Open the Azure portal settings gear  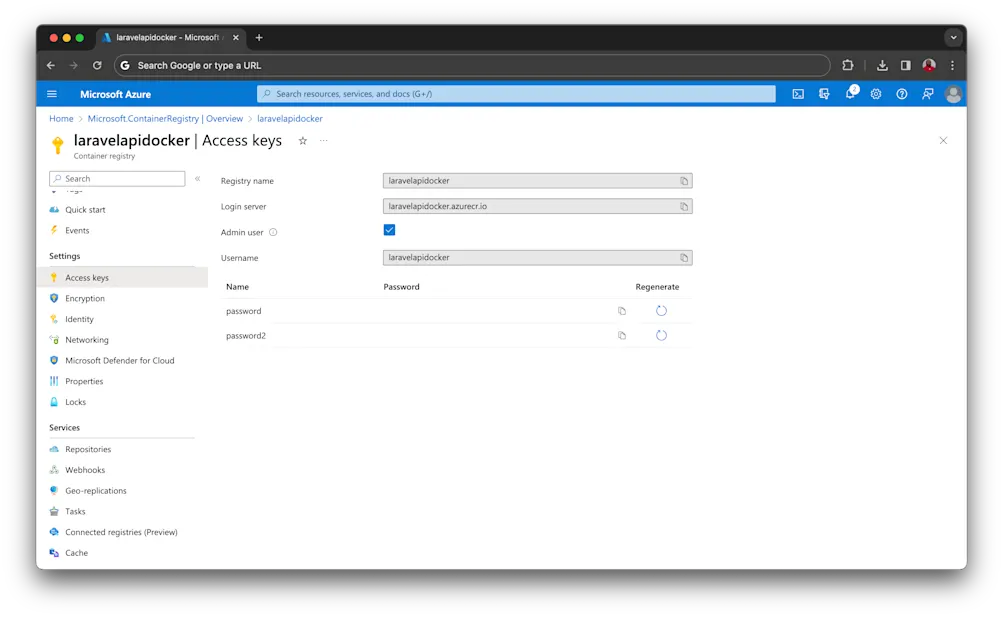(x=875, y=93)
